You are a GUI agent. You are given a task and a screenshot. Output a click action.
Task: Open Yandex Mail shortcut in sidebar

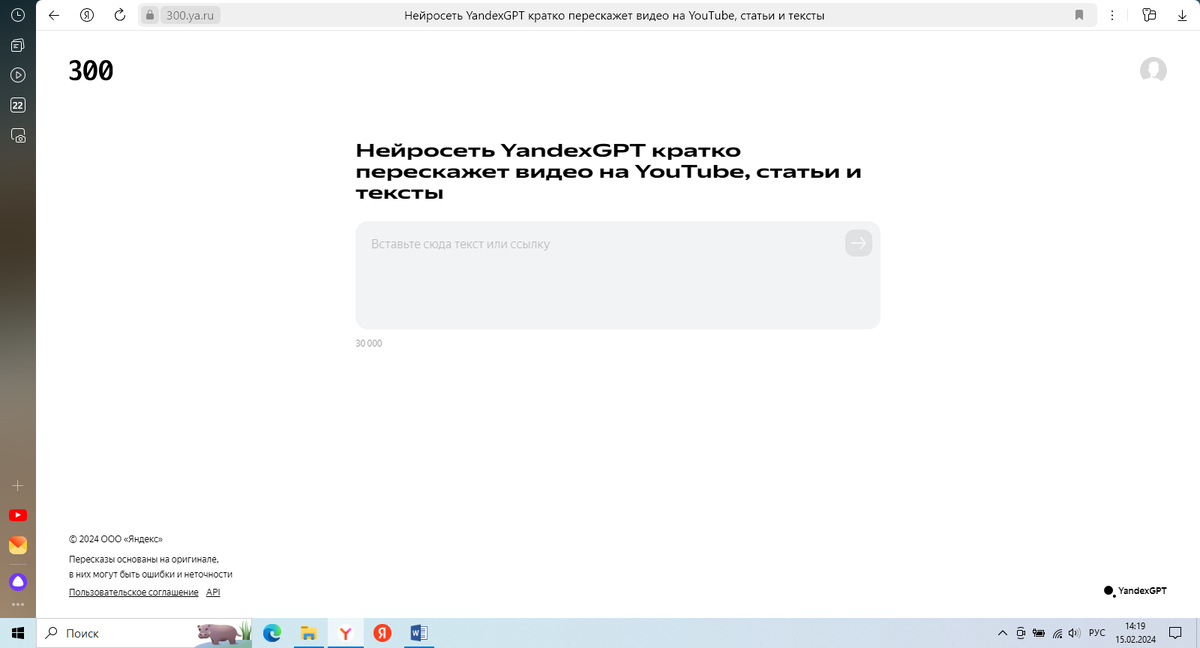pyautogui.click(x=18, y=545)
